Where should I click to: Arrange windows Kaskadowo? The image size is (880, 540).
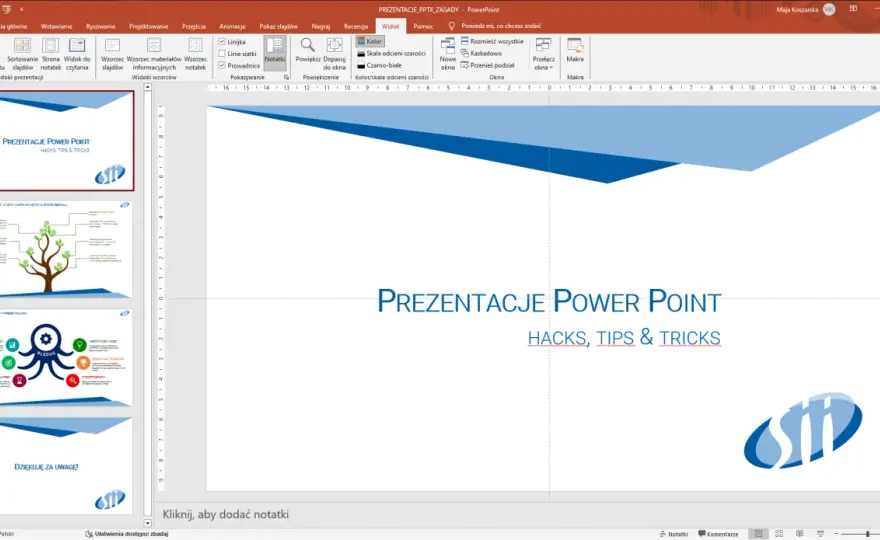pos(482,53)
